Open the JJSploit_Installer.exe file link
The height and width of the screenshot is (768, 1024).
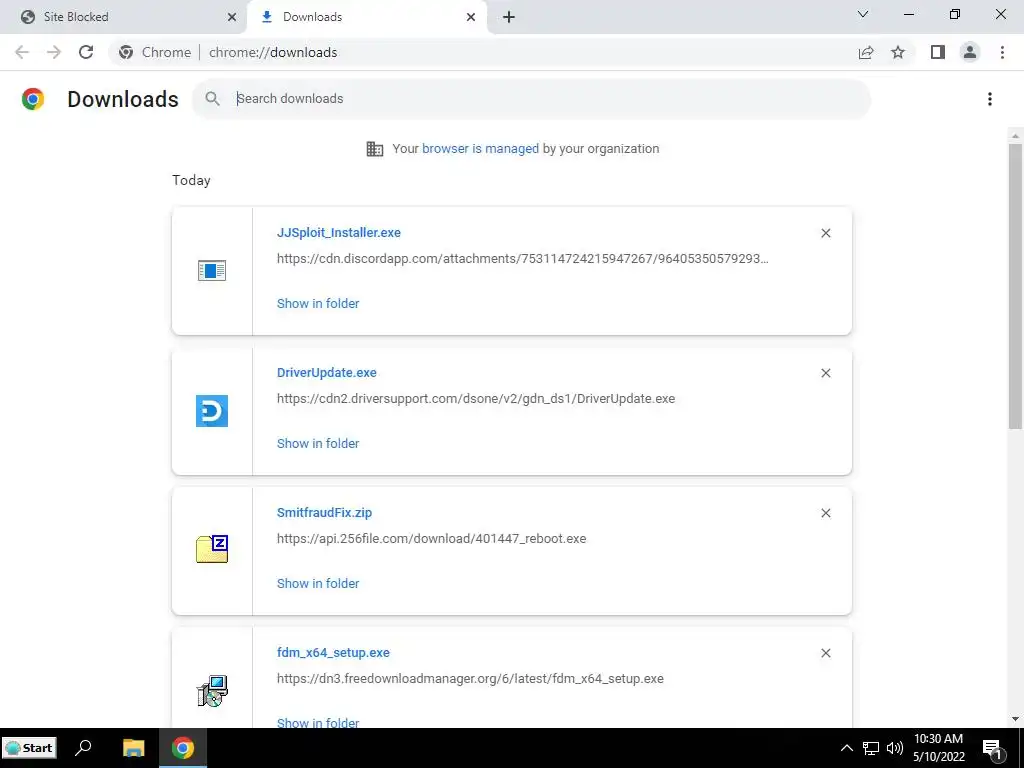339,232
